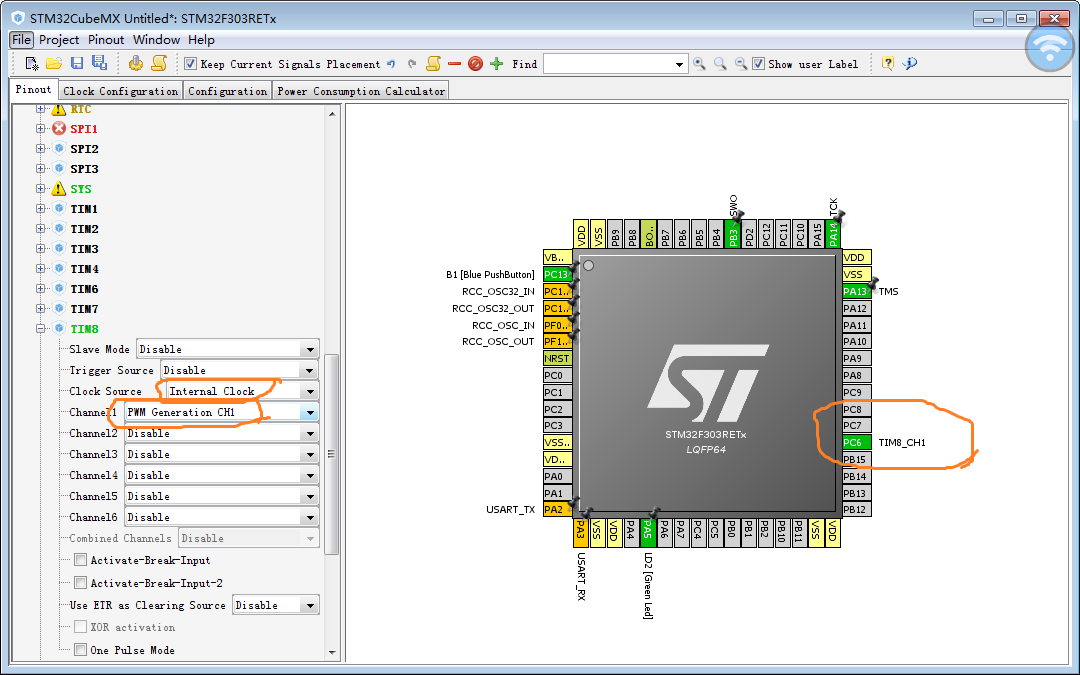Screen dimensions: 1080x675
Task: Expand the TIM1 tree node
Action: (x=41, y=209)
